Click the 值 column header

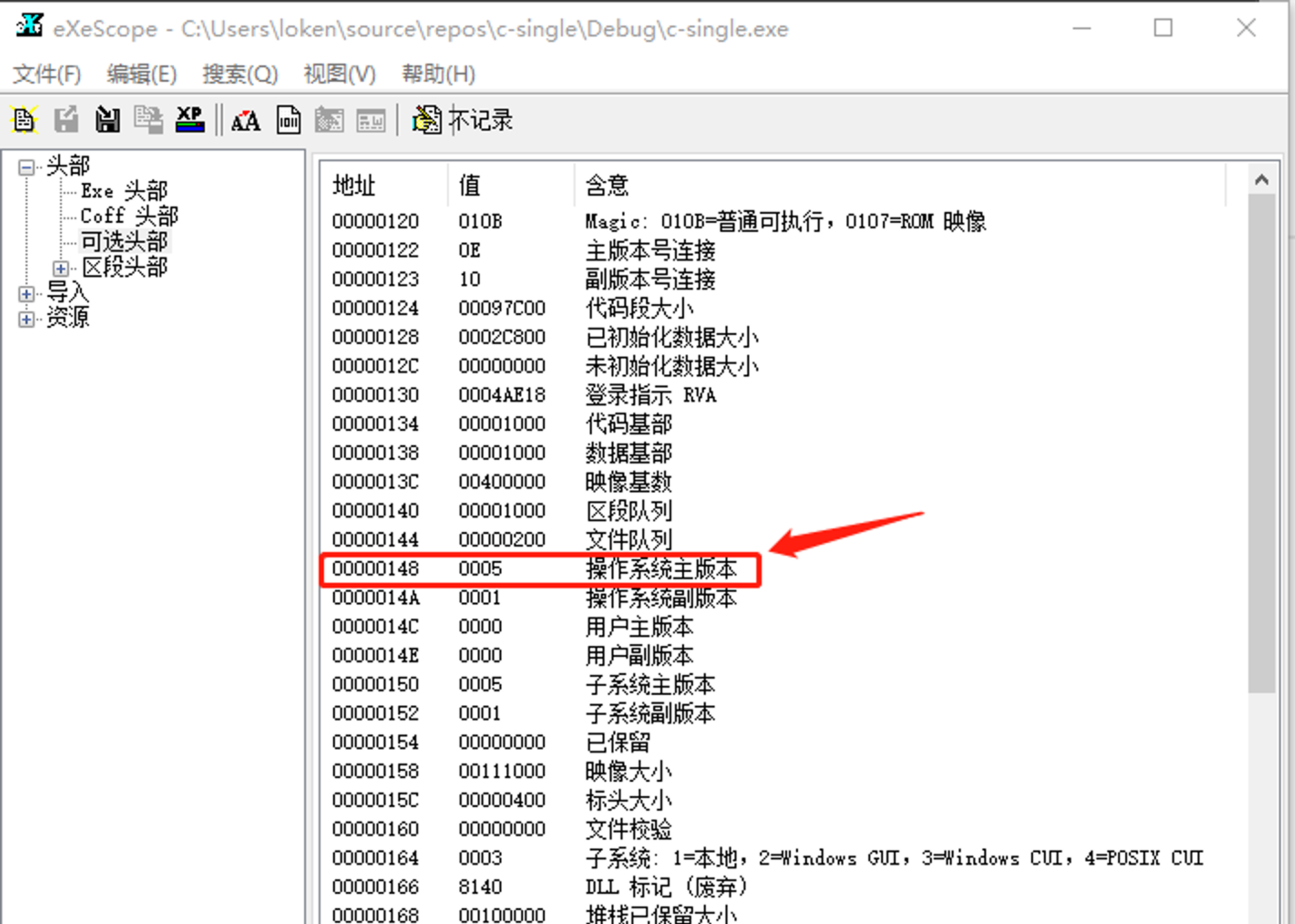[x=511, y=185]
